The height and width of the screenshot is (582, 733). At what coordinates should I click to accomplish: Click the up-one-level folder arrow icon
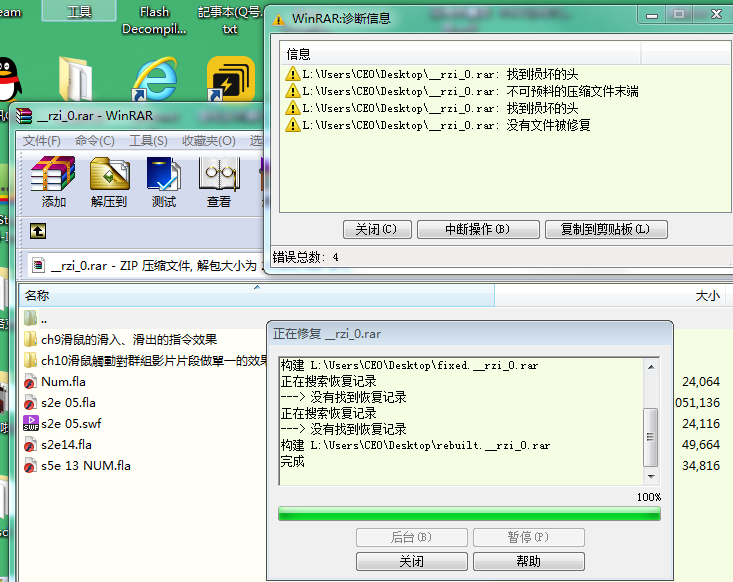point(38,231)
